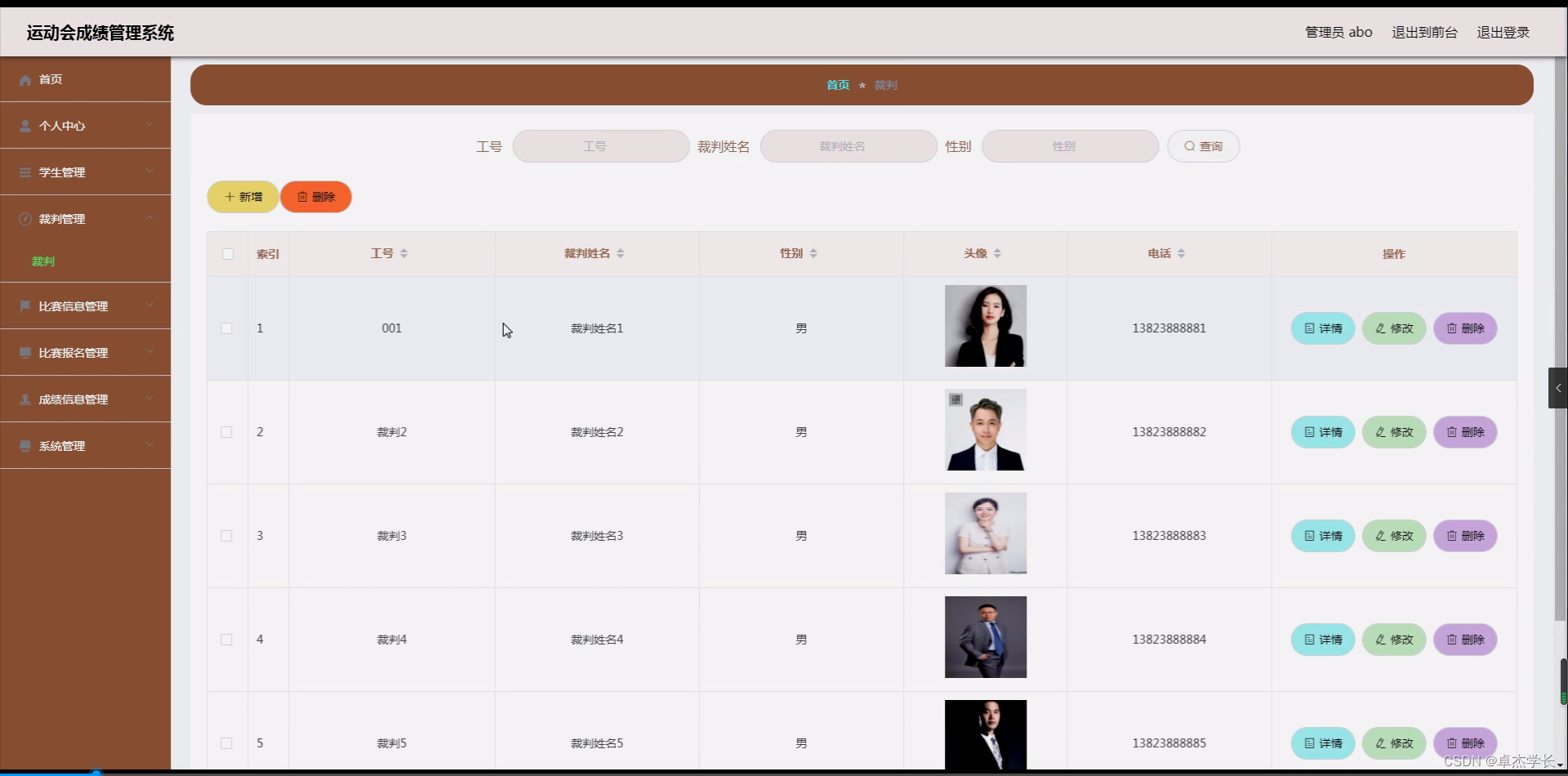Click the 学生管理 list icon
Screen dimensions: 1568x776
tap(24, 172)
